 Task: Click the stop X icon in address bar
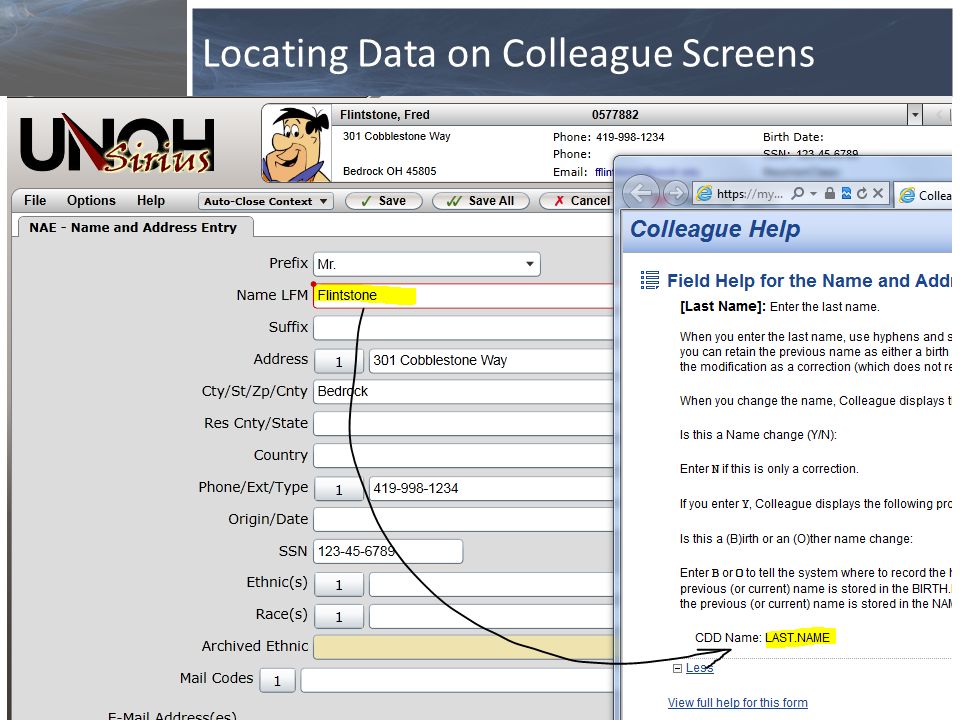[x=878, y=193]
